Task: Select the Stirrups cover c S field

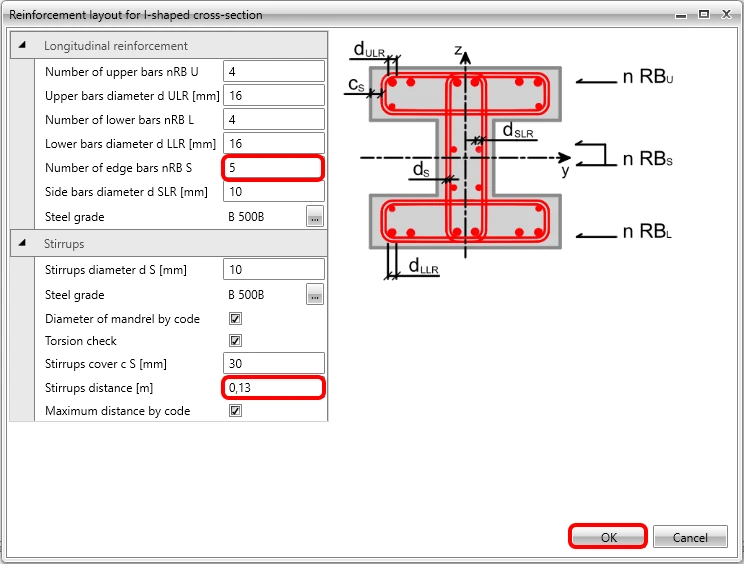Action: 274,363
